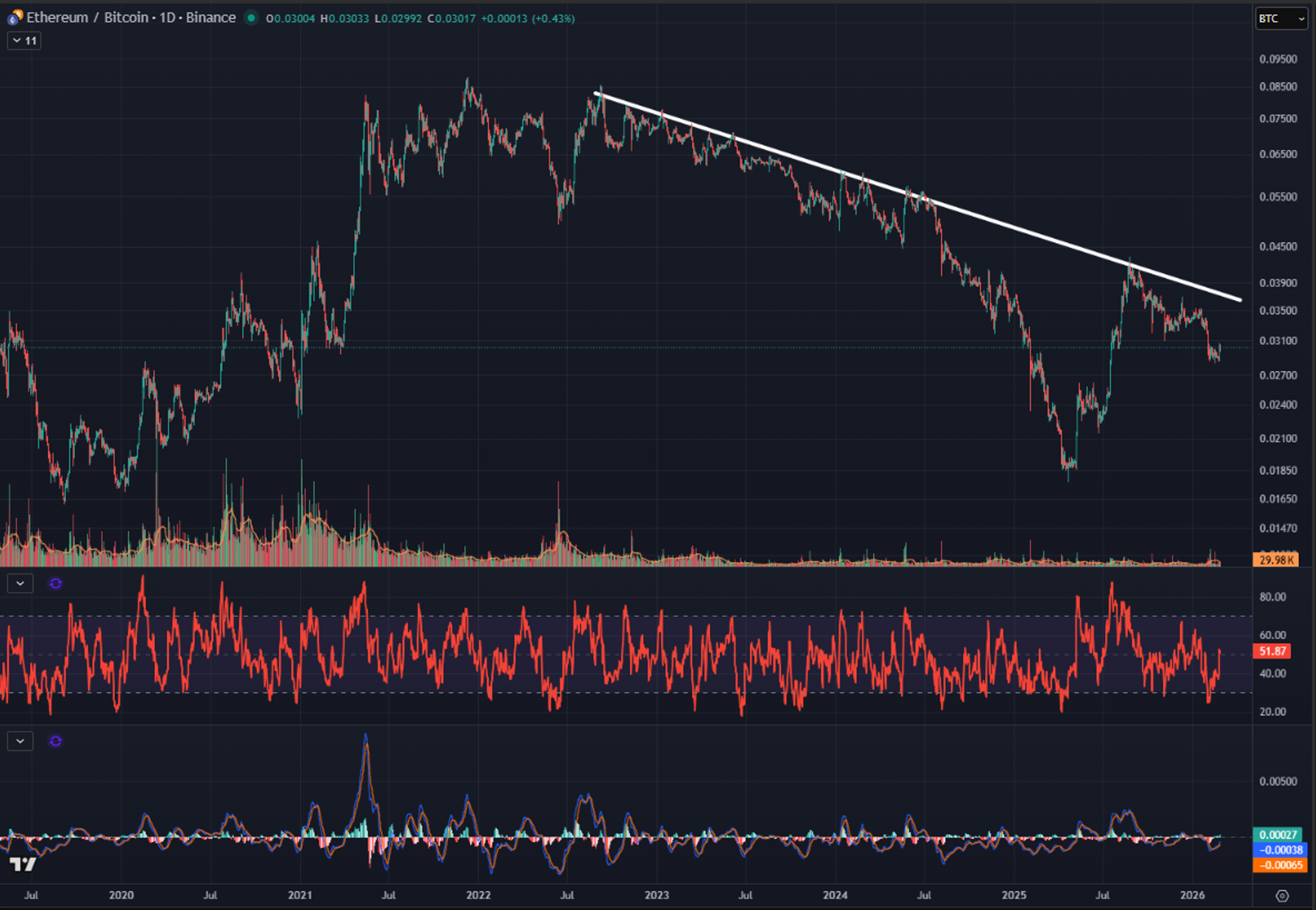Click the Ethereum/Bitcoin pair logo icon
Screen dimensions: 1316x910
tap(15, 18)
